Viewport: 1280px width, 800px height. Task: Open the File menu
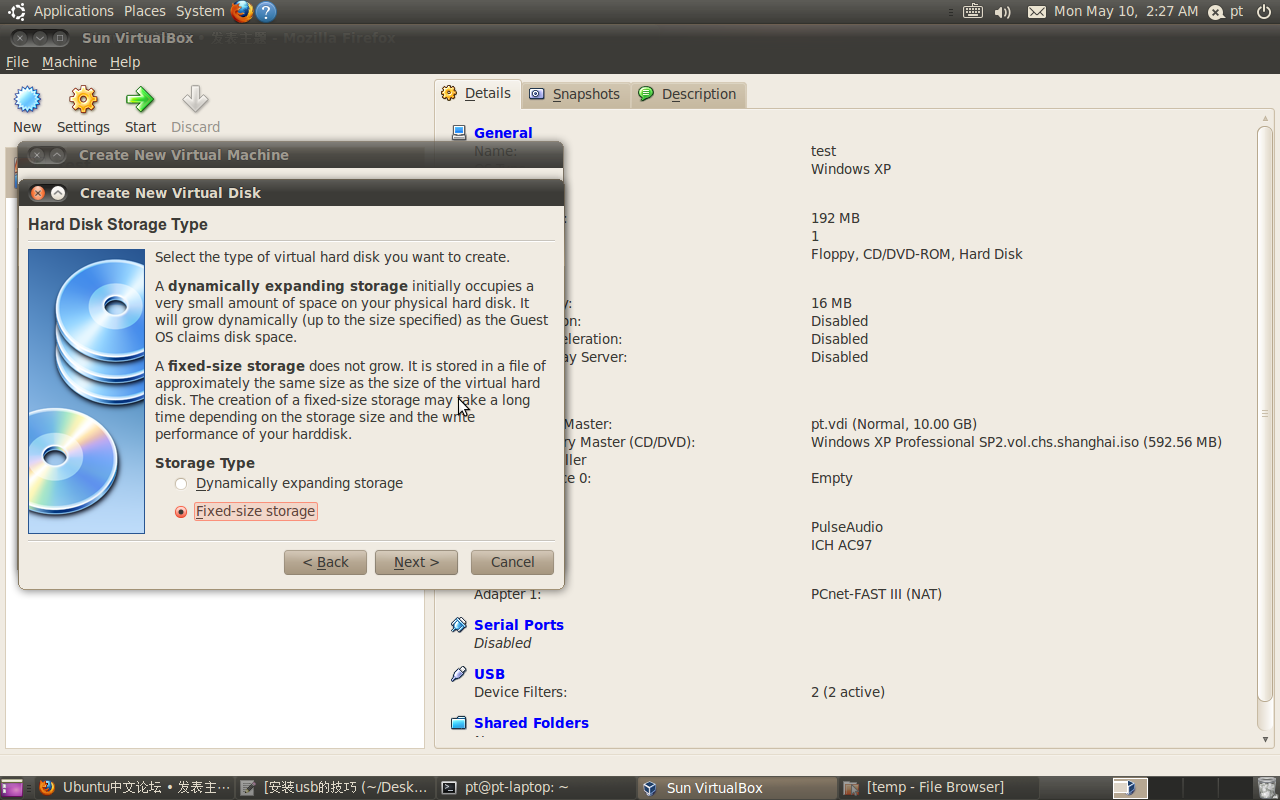[17, 62]
